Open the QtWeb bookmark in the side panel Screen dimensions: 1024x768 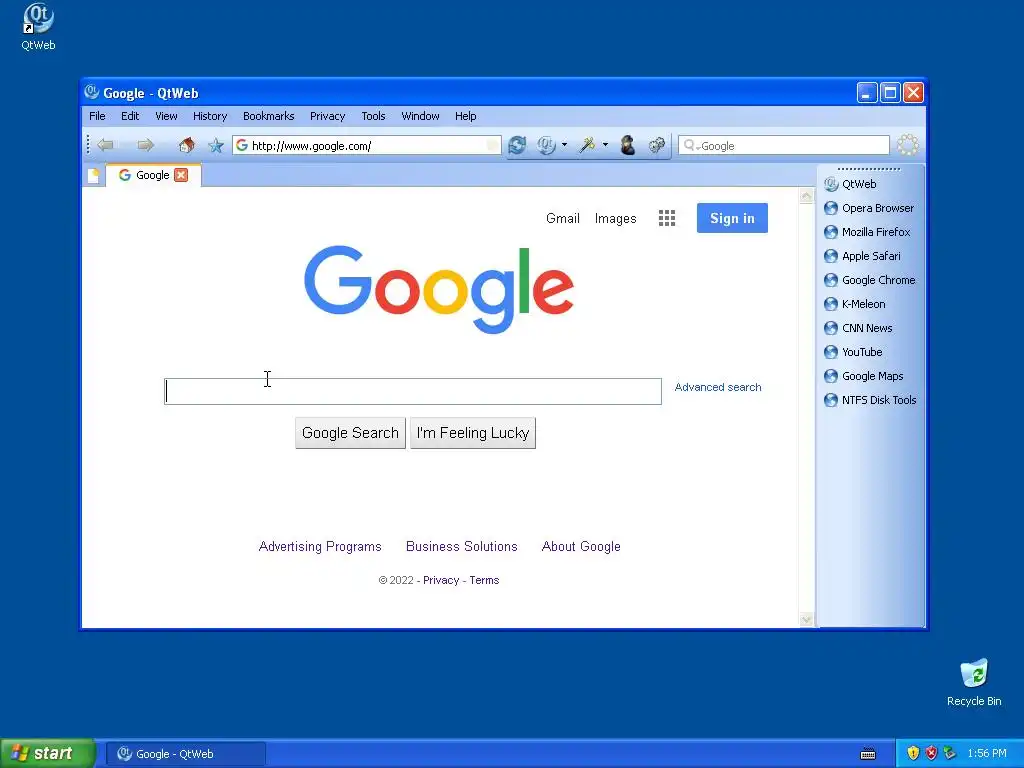(850, 184)
